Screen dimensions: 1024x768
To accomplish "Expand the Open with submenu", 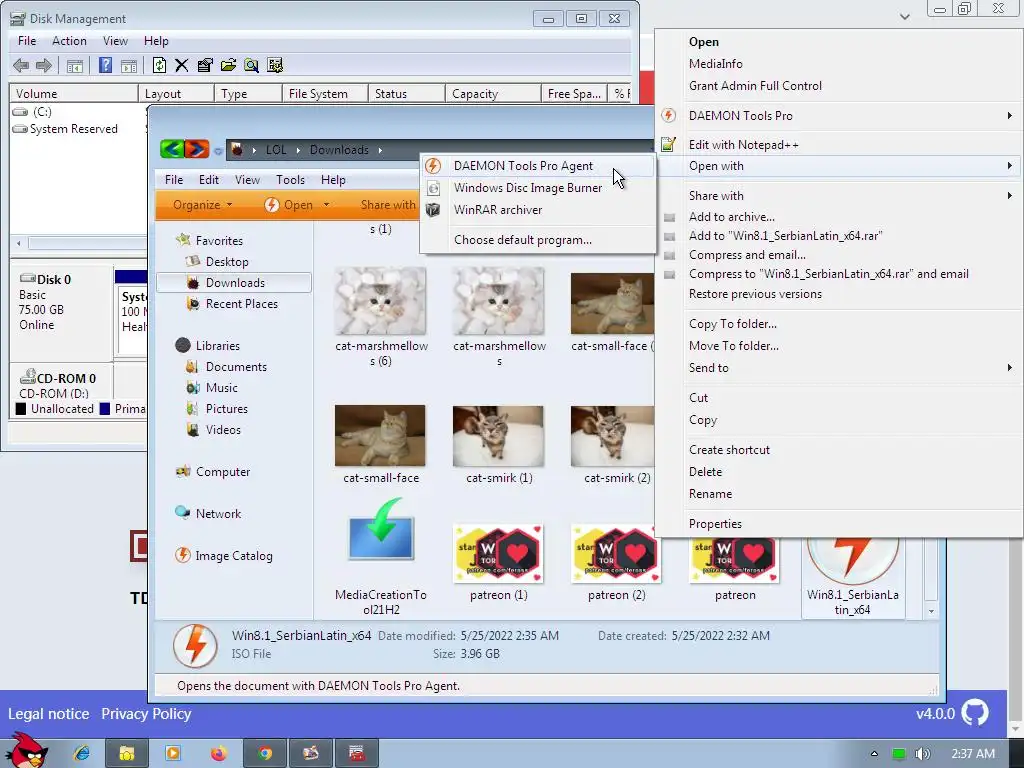I will point(1010,166).
